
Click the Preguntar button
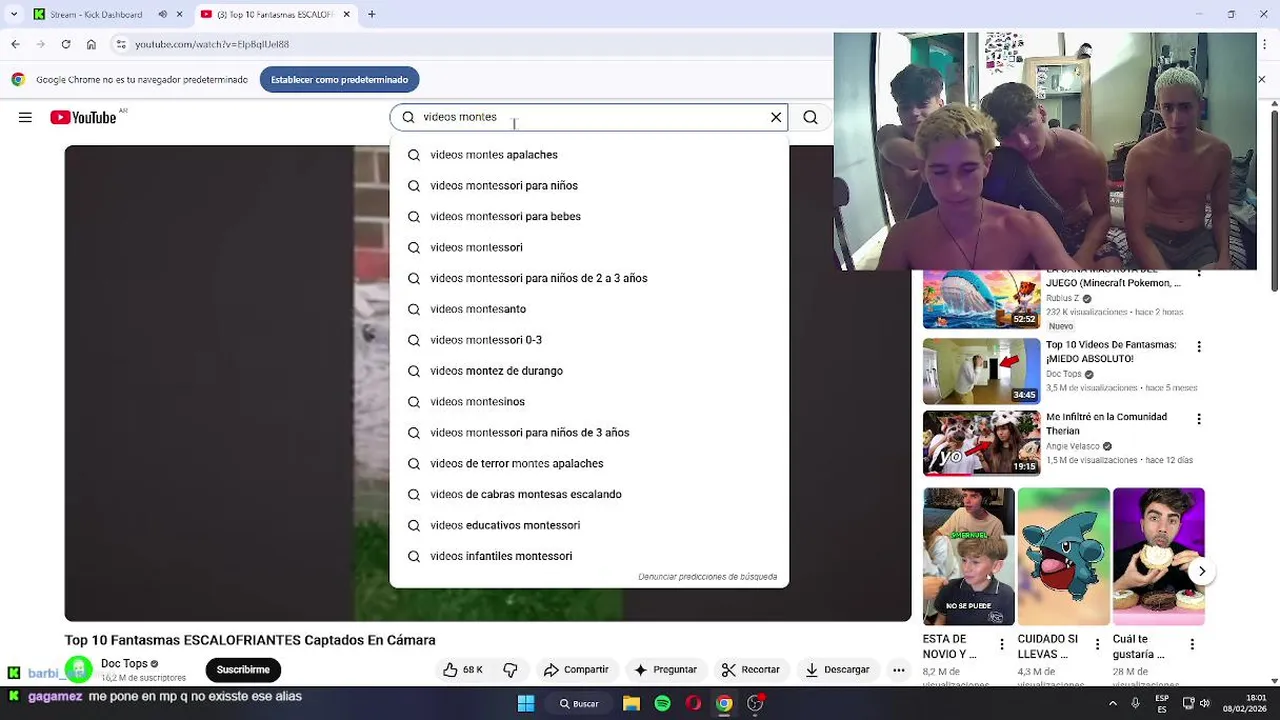click(665, 670)
